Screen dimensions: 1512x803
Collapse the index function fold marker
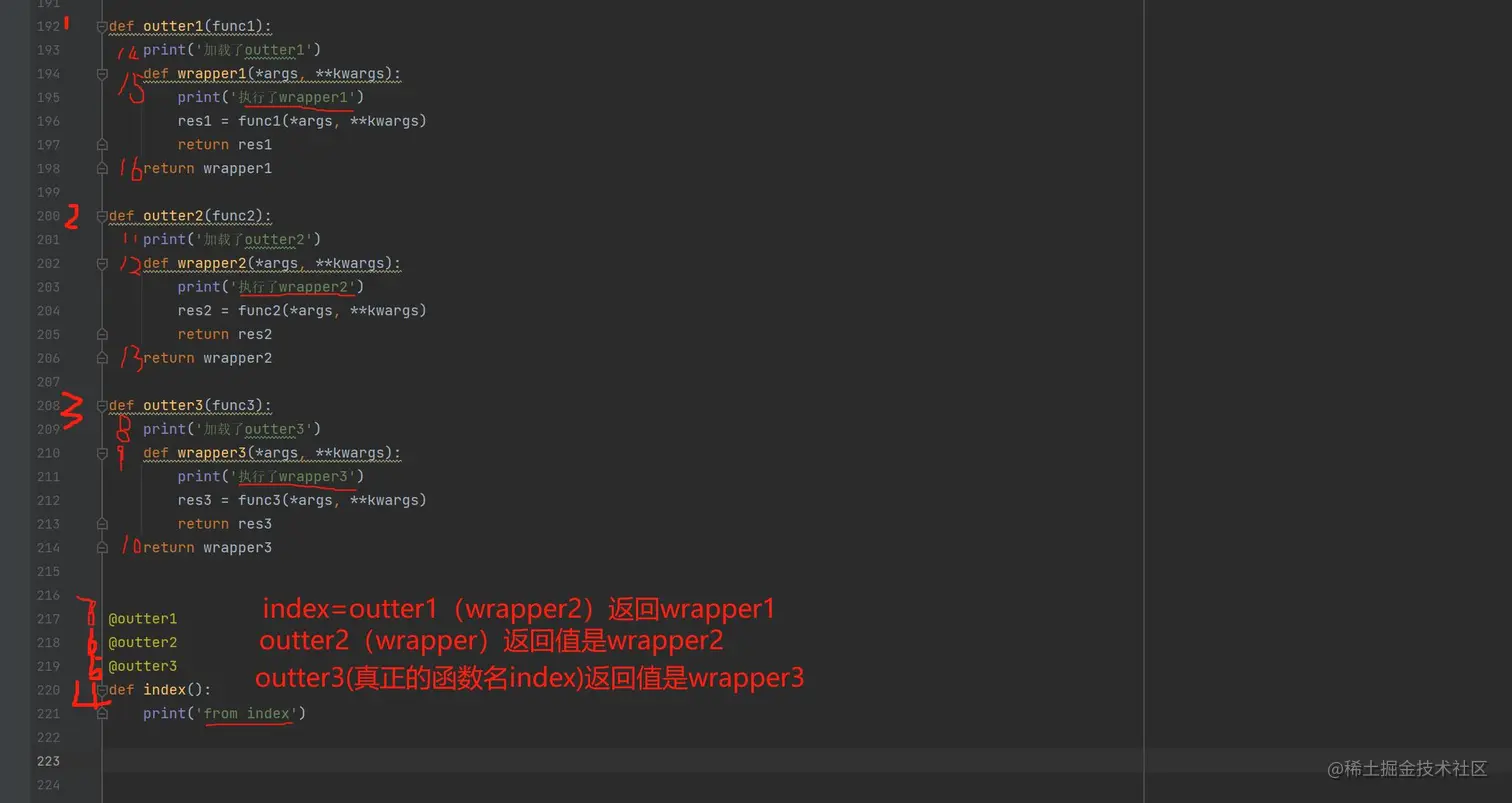pos(102,690)
